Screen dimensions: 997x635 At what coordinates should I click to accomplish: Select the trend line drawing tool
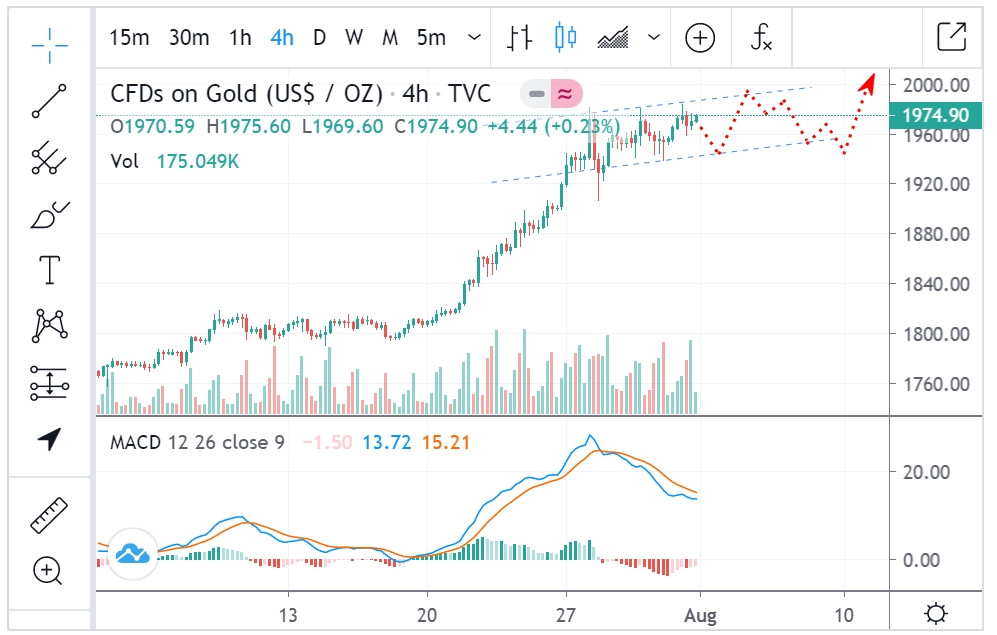tap(49, 101)
